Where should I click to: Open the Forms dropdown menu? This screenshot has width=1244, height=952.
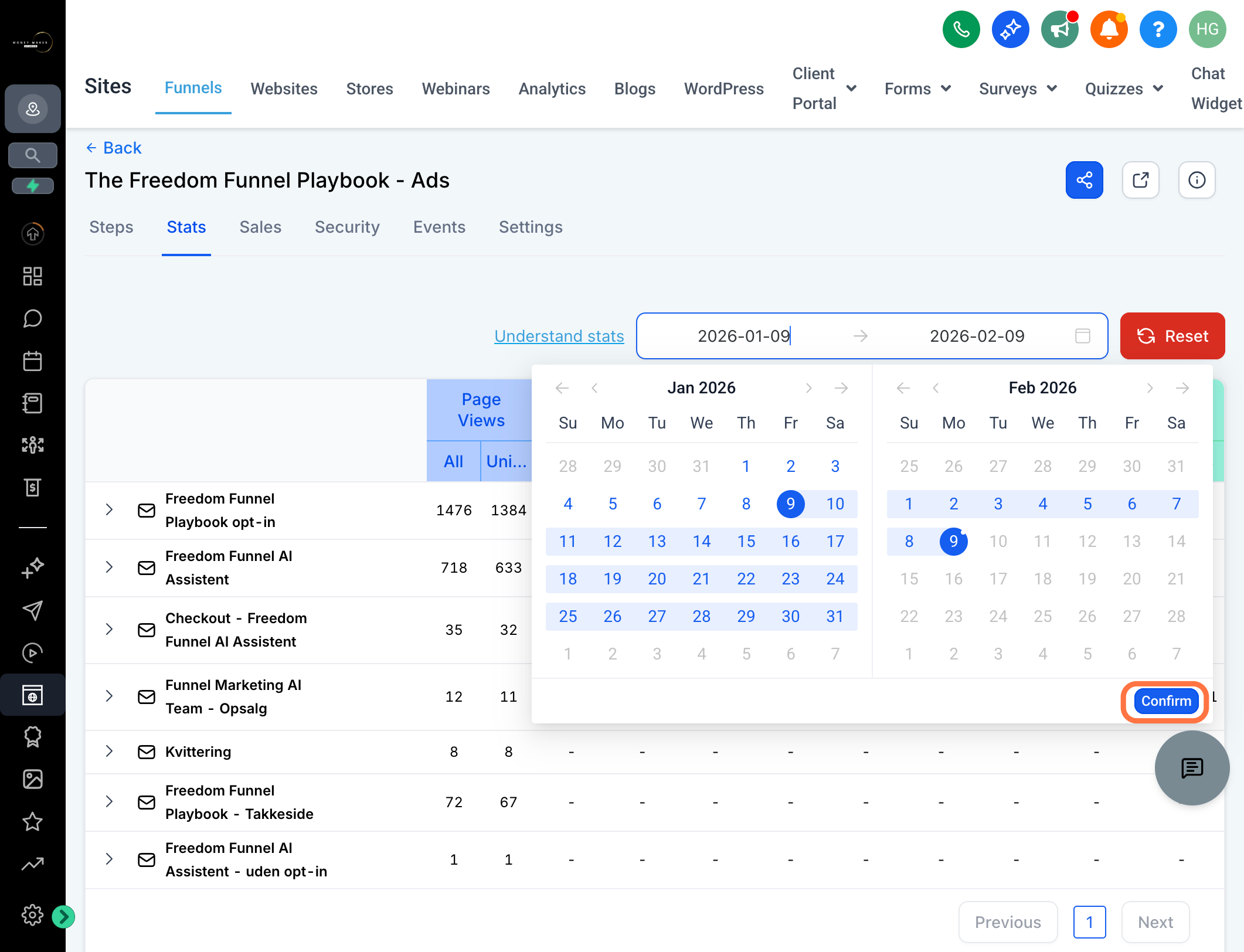917,89
